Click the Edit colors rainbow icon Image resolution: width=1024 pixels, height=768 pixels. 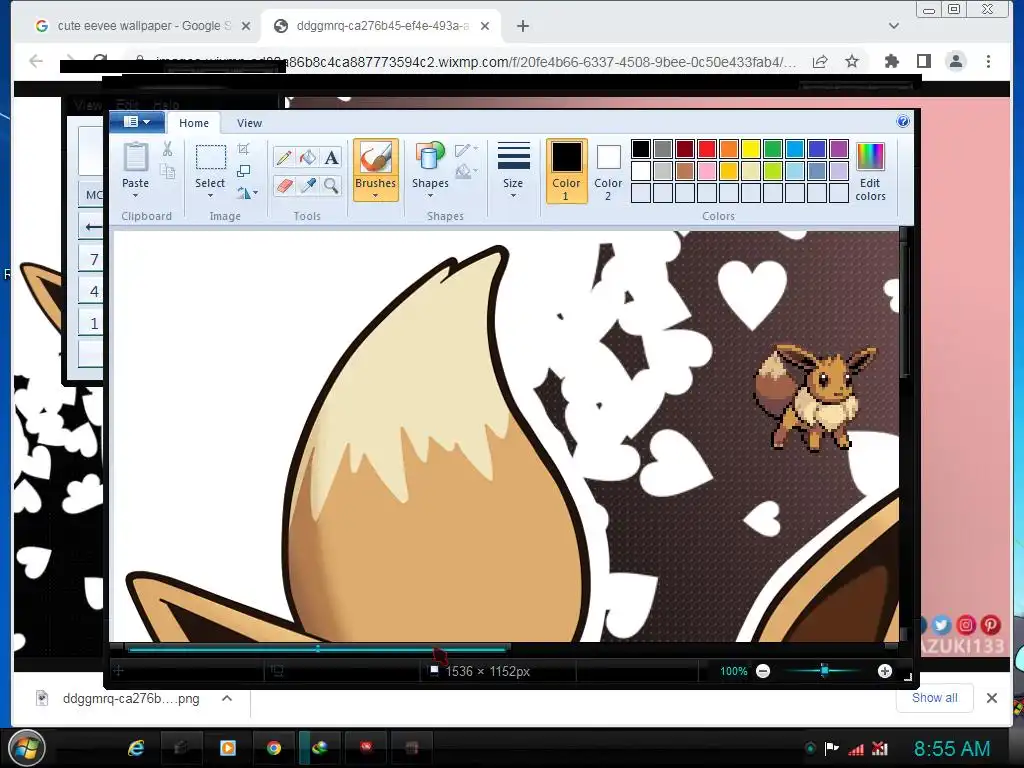[x=870, y=157]
